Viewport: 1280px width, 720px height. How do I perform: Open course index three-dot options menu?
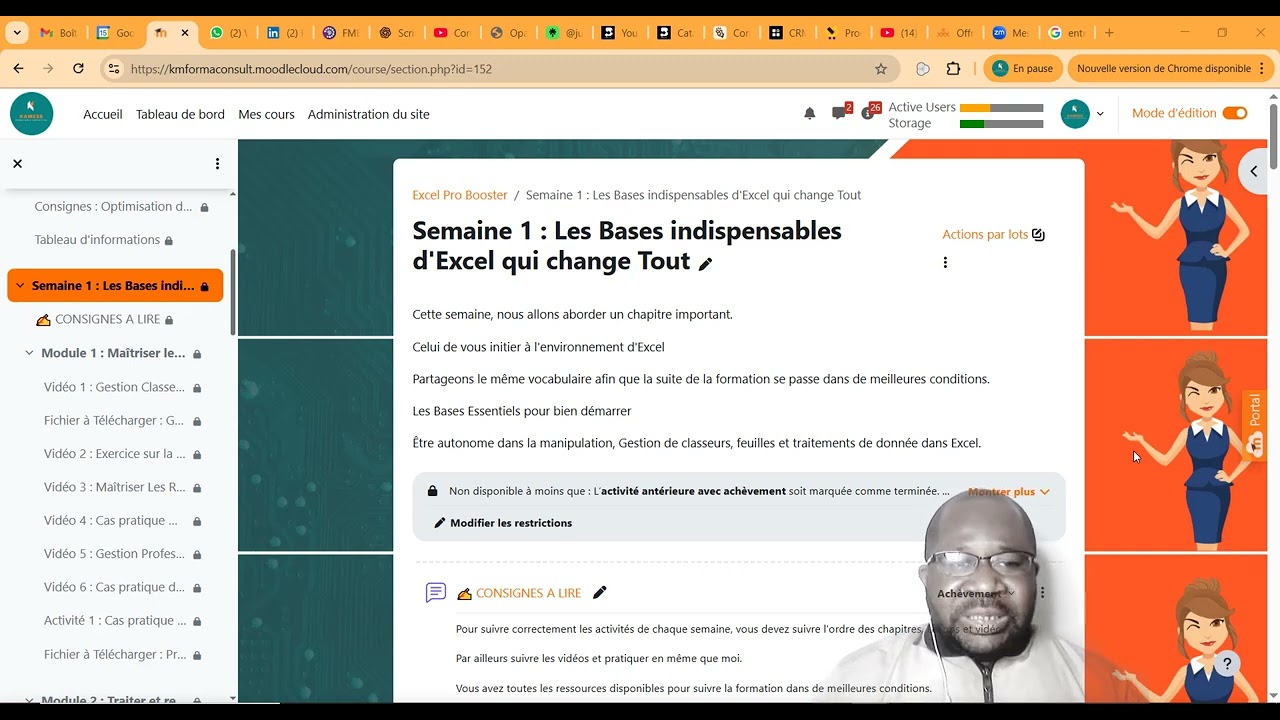tap(217, 163)
